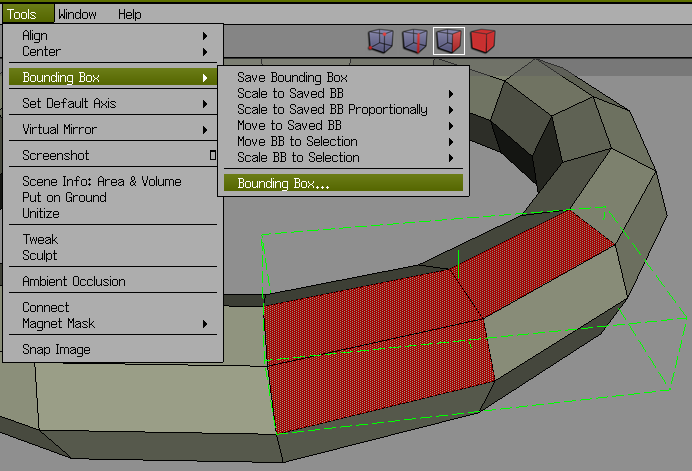Expand Scale BB to Selection submenu arrow
Image resolution: width=692 pixels, height=471 pixels.
pyautogui.click(x=451, y=158)
